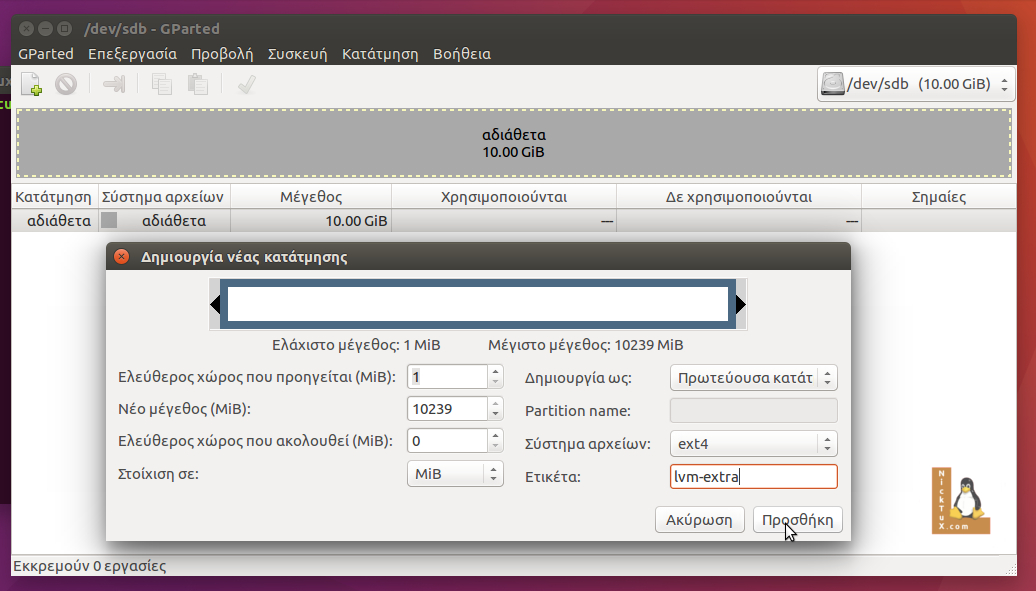Open the Κατάτμηση menu
The width and height of the screenshot is (1036, 591).
[379, 54]
